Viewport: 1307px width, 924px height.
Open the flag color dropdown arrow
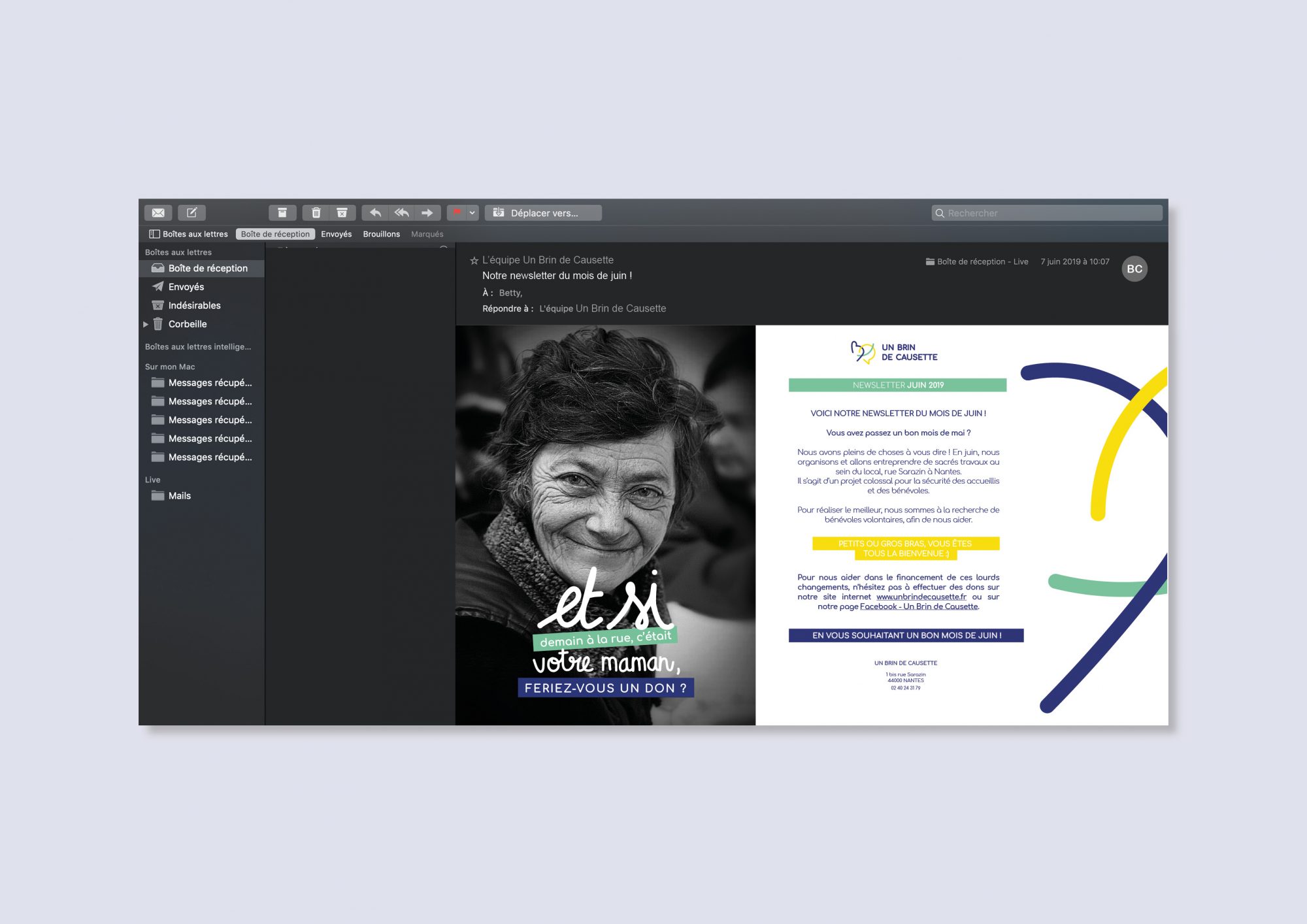[x=472, y=213]
